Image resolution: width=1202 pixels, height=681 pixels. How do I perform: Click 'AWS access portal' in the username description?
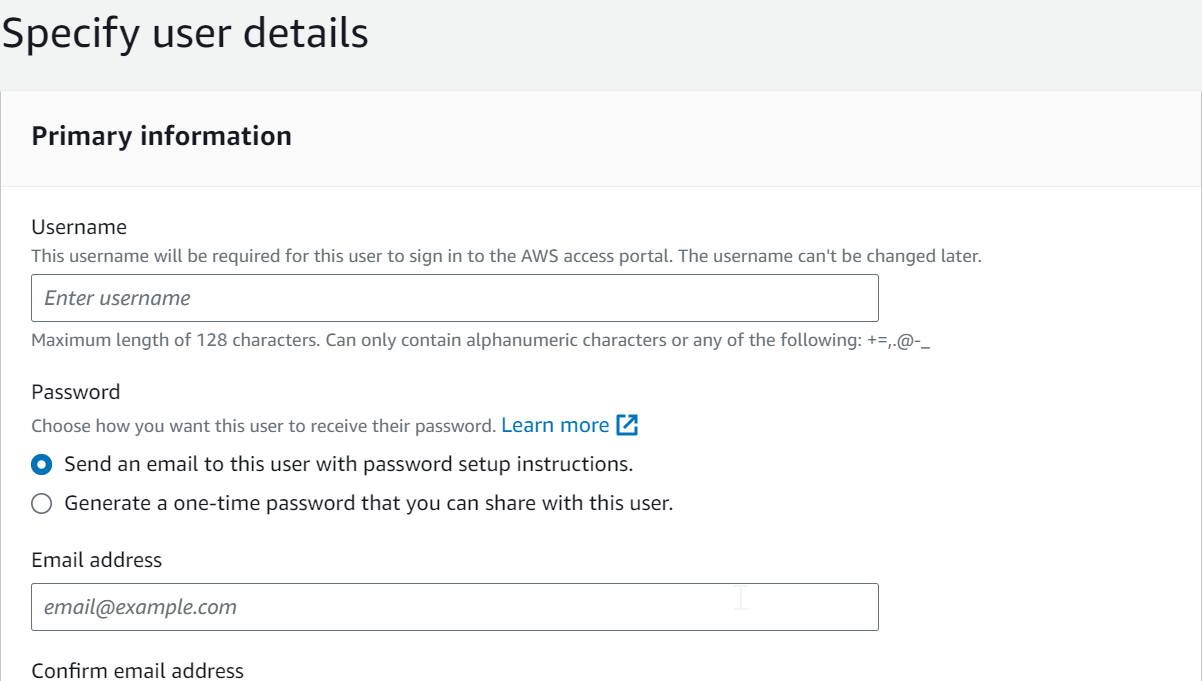pyautogui.click(x=597, y=256)
